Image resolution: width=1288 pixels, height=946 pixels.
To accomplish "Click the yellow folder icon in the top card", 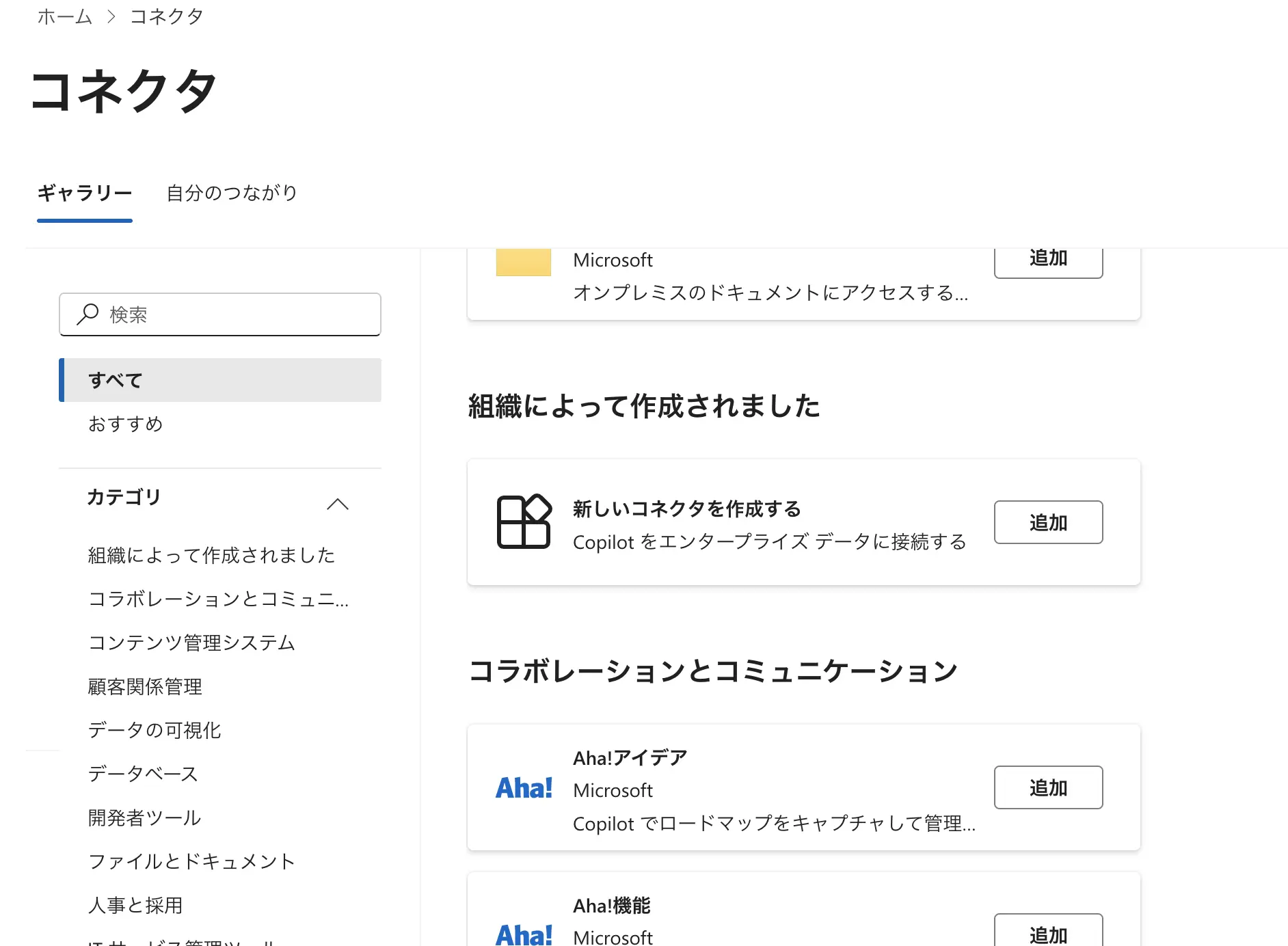I will click(x=524, y=262).
